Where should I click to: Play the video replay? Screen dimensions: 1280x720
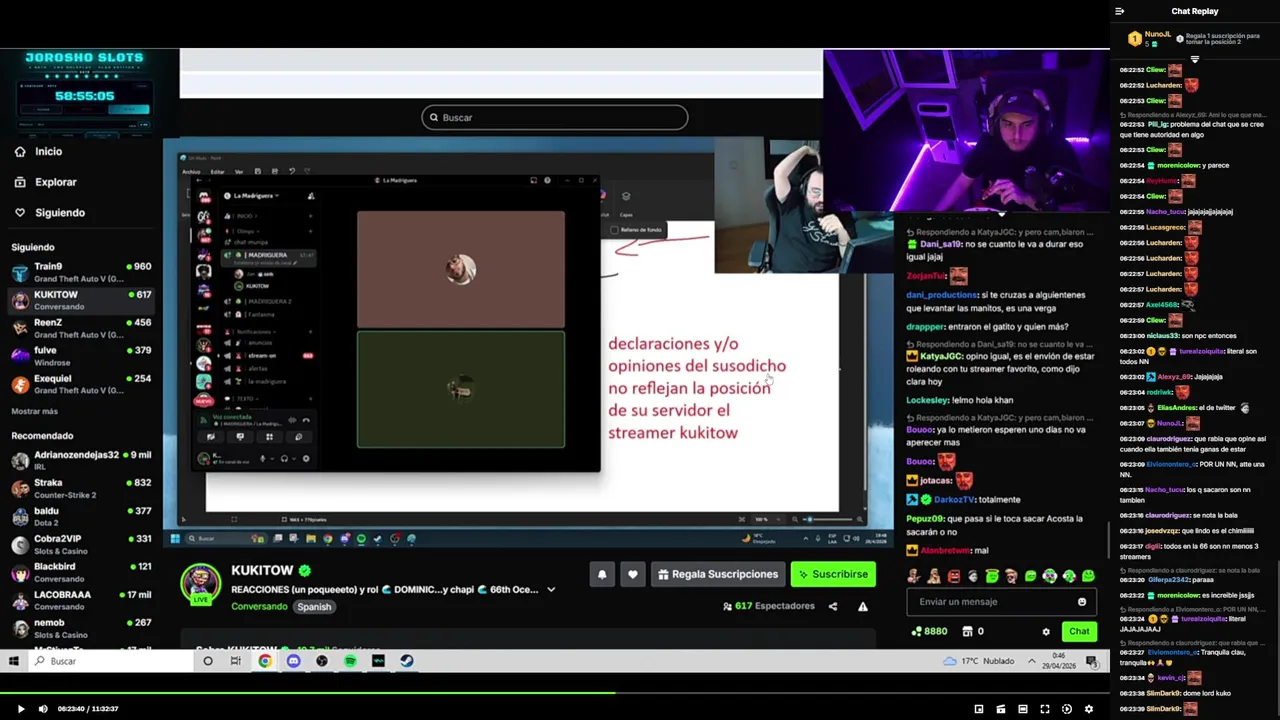pos(20,709)
